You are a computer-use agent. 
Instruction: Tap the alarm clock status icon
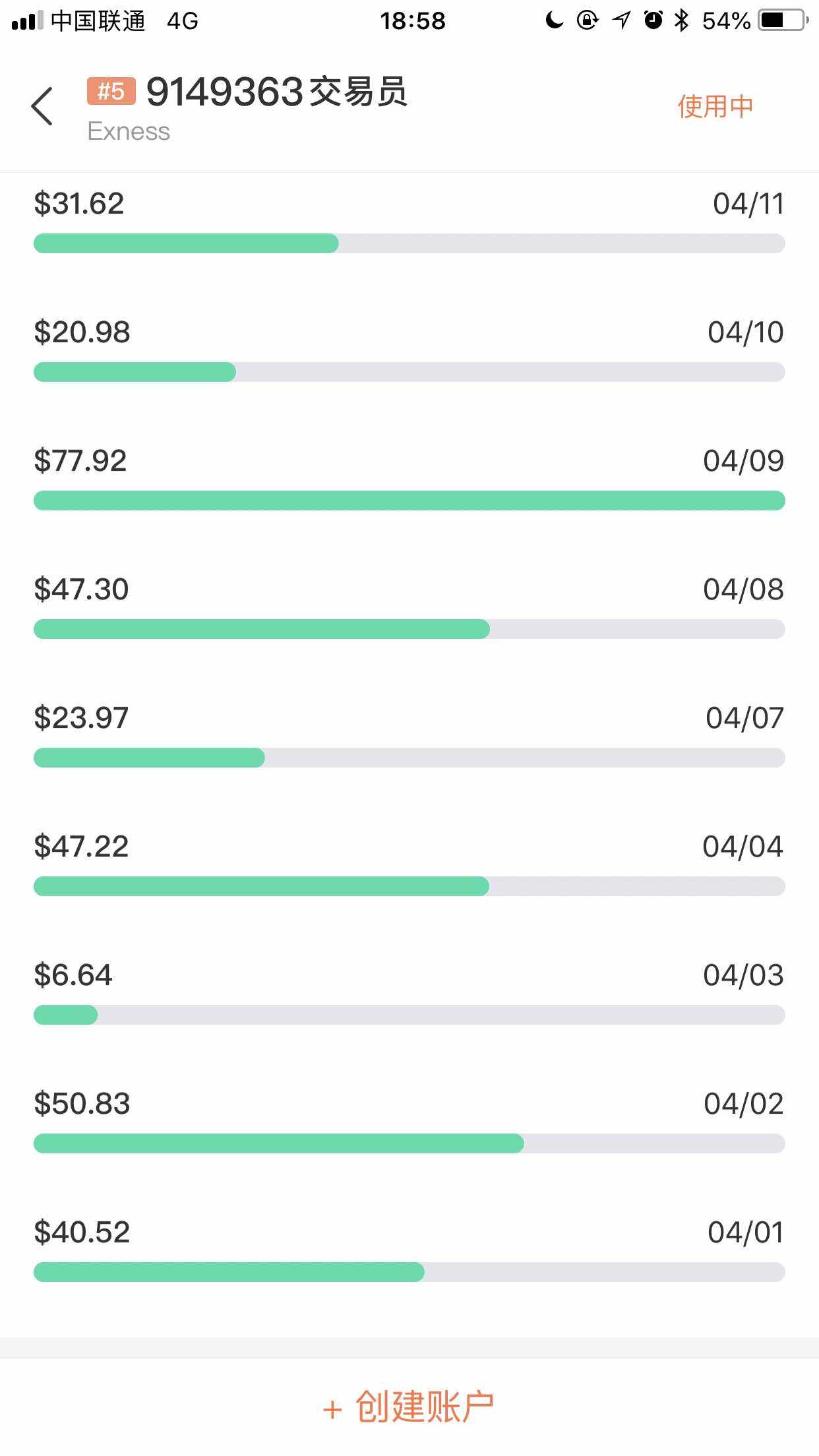[x=653, y=20]
